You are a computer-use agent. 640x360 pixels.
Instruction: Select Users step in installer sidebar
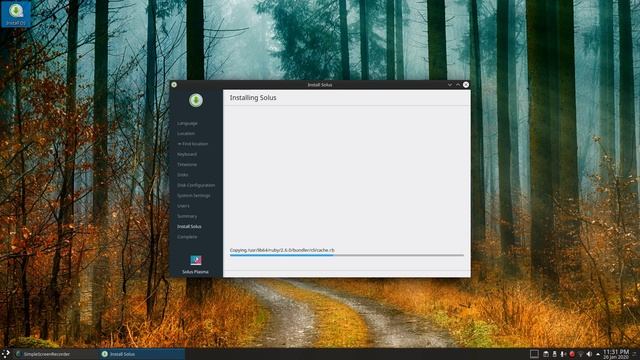coord(183,206)
